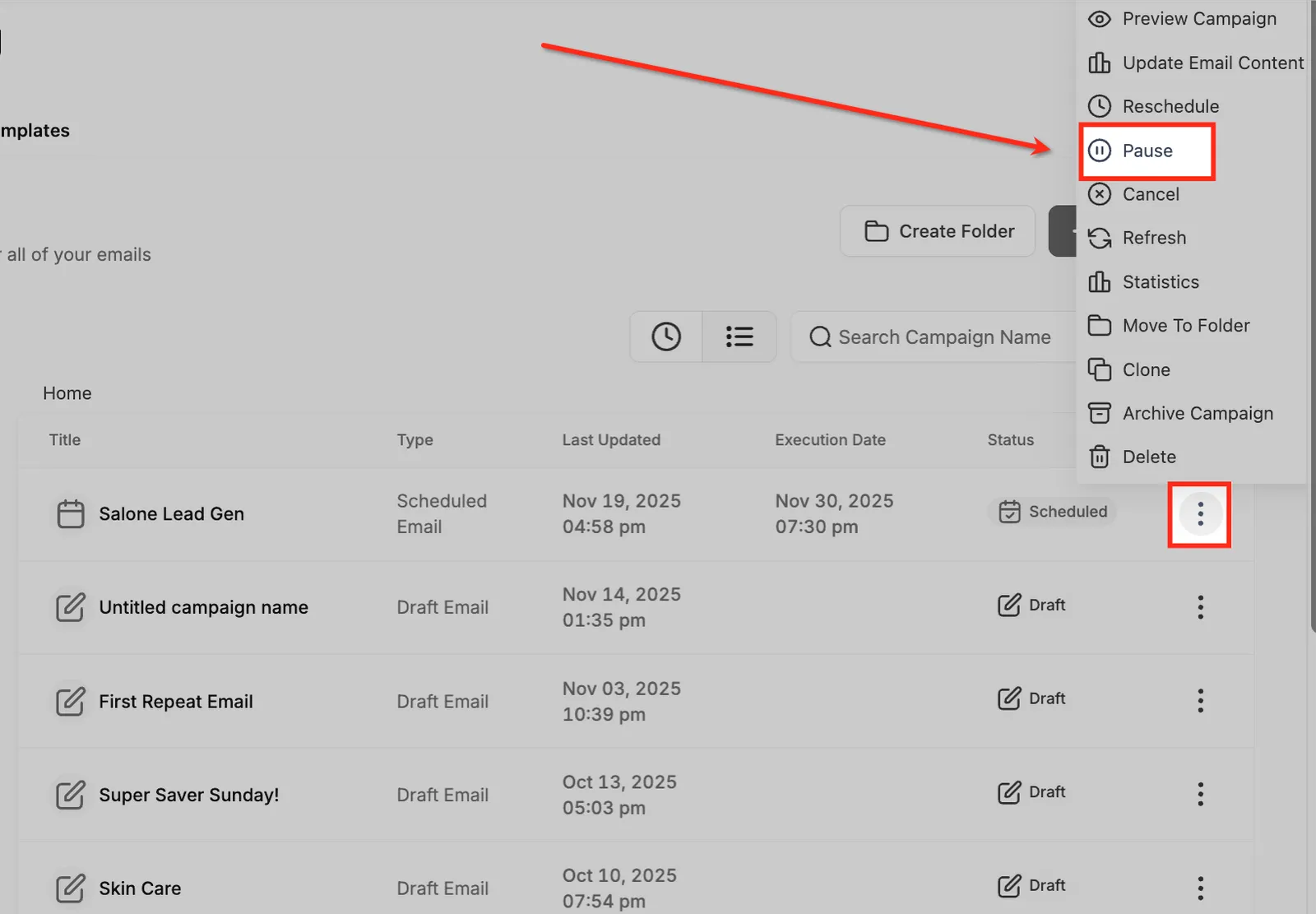Click the Clone copy icon
Image resolution: width=1316 pixels, height=914 pixels.
tap(1100, 369)
